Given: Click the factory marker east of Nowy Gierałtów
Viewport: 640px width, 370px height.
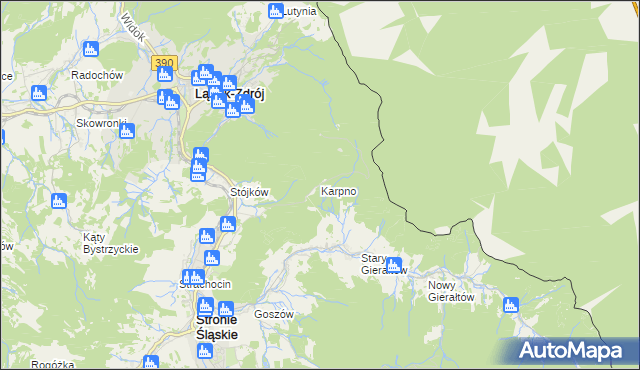Looking at the screenshot, I should pos(511,305).
